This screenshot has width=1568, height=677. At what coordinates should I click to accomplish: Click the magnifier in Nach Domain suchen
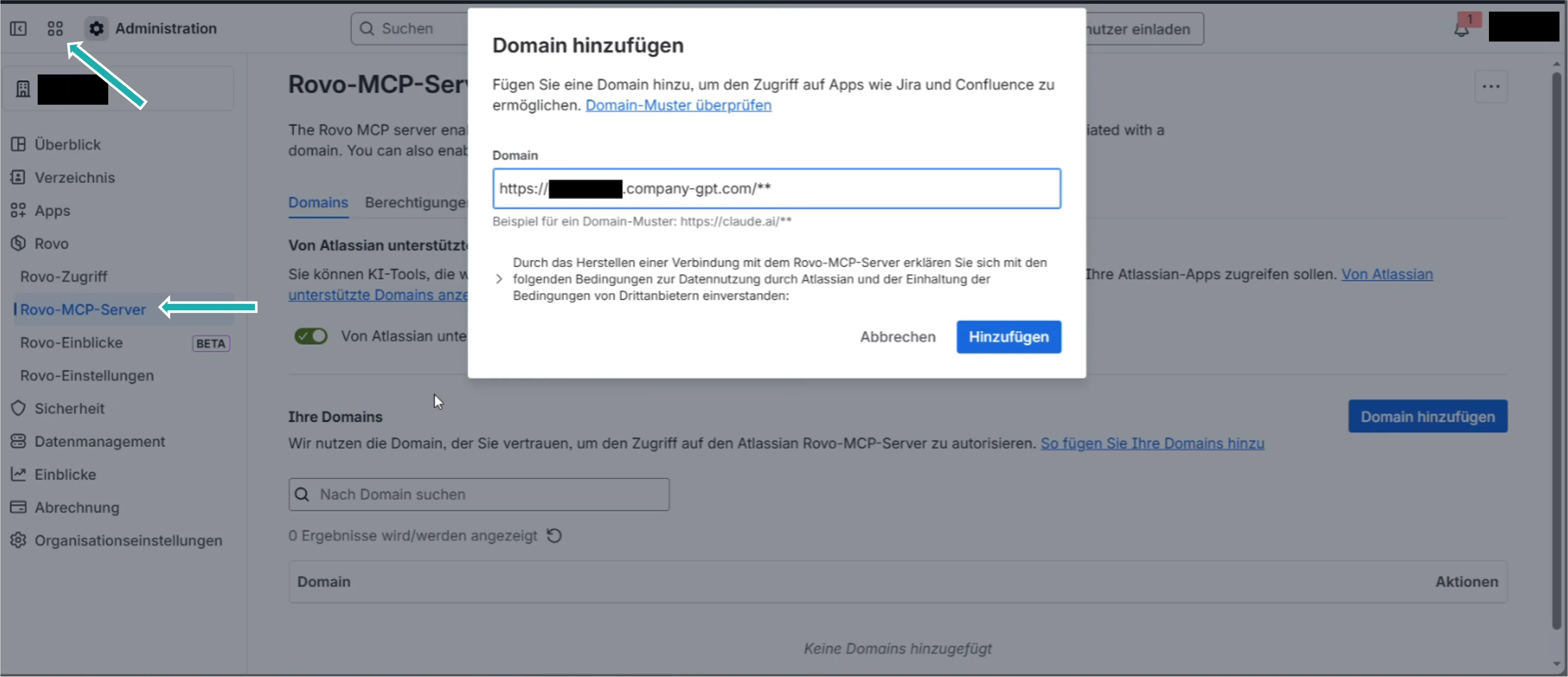(x=302, y=495)
